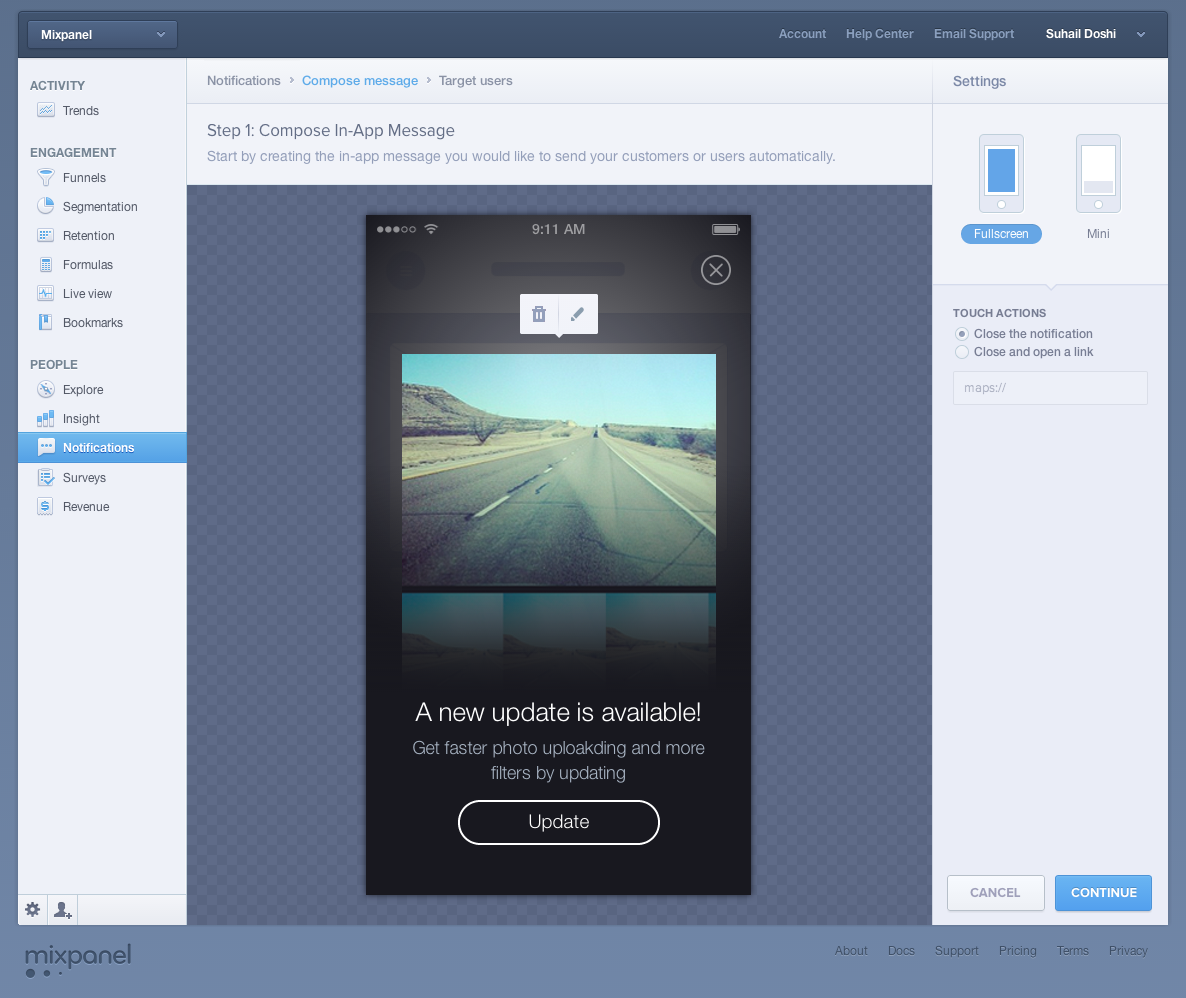Image resolution: width=1186 pixels, height=998 pixels.
Task: Click the Retention grid icon
Action: [46, 235]
